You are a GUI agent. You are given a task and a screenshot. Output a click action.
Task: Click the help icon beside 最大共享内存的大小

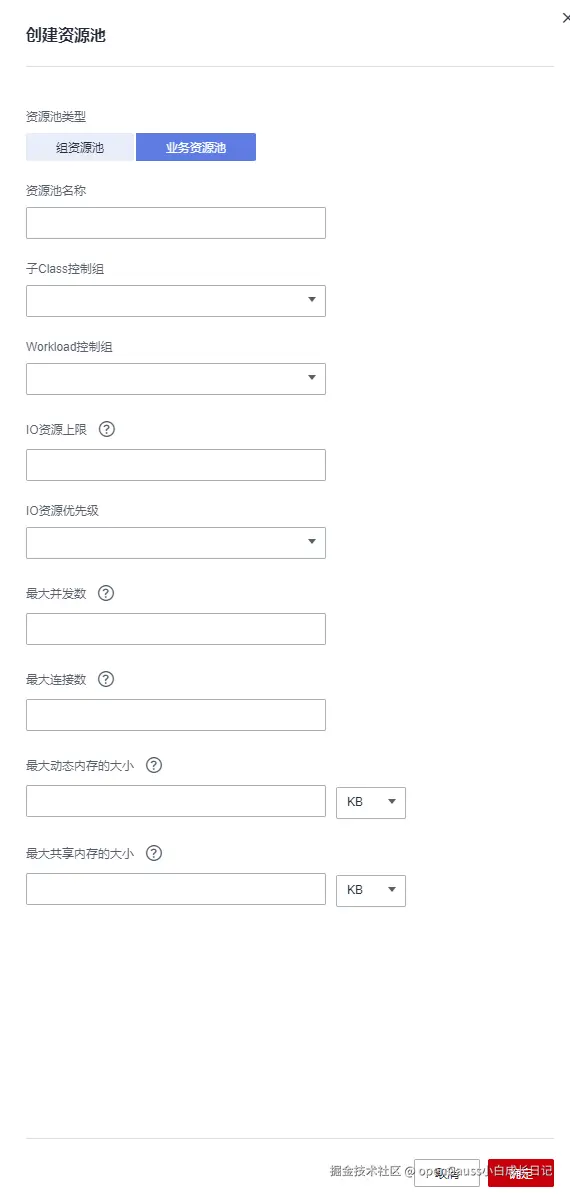(x=154, y=854)
